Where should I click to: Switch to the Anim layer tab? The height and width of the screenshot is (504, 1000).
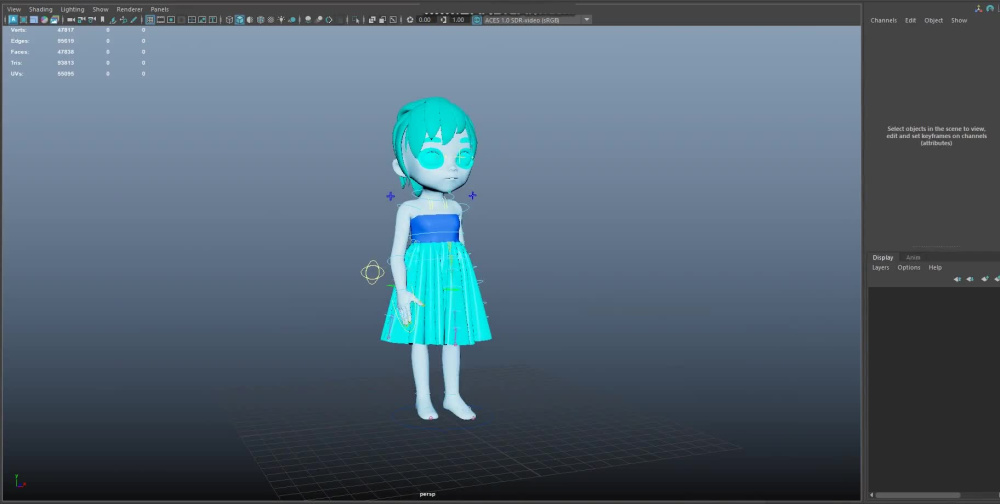click(x=913, y=257)
